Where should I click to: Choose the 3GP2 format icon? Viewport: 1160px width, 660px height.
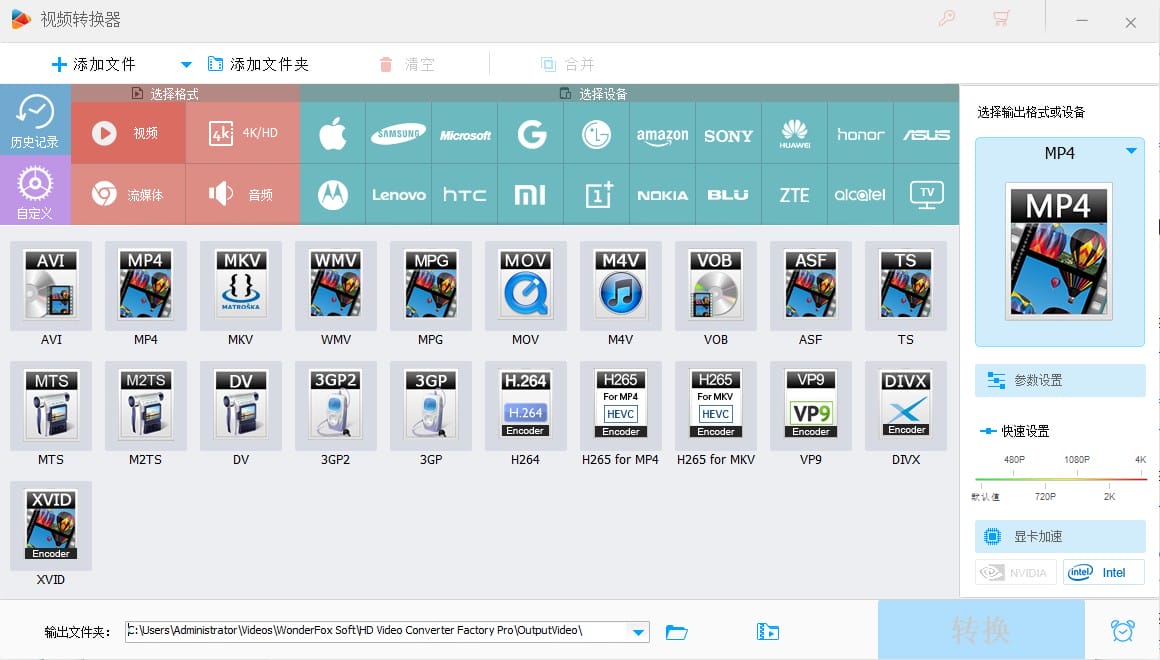[x=336, y=405]
